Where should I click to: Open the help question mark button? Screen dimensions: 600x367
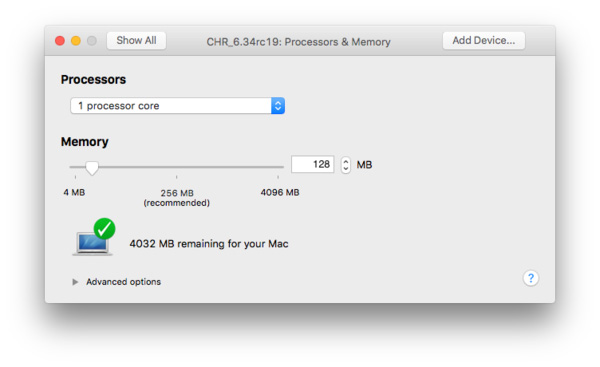pos(531,278)
